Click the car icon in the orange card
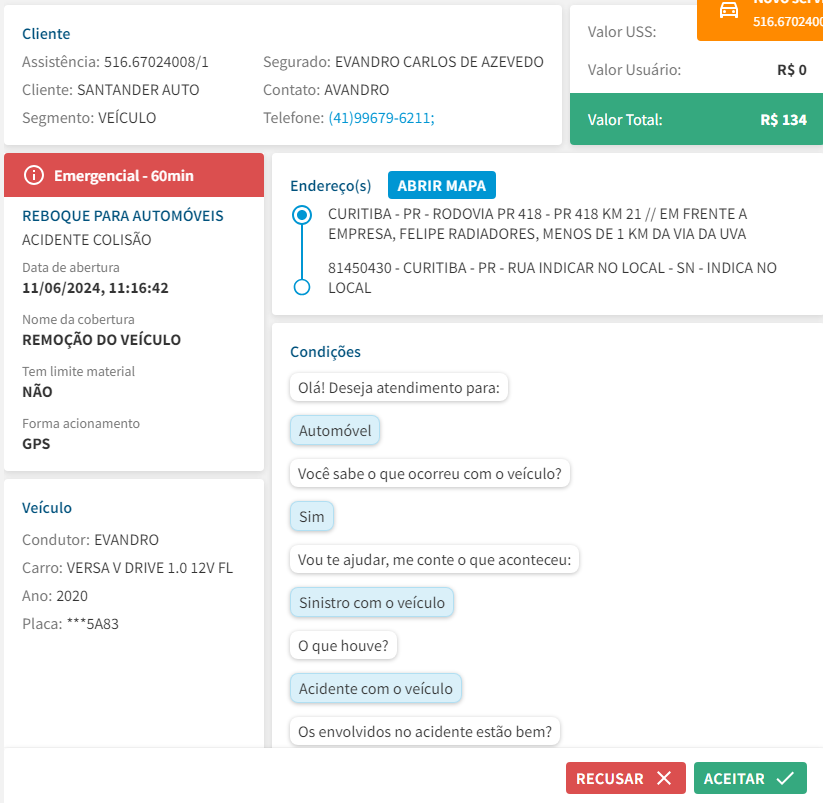 point(729,11)
